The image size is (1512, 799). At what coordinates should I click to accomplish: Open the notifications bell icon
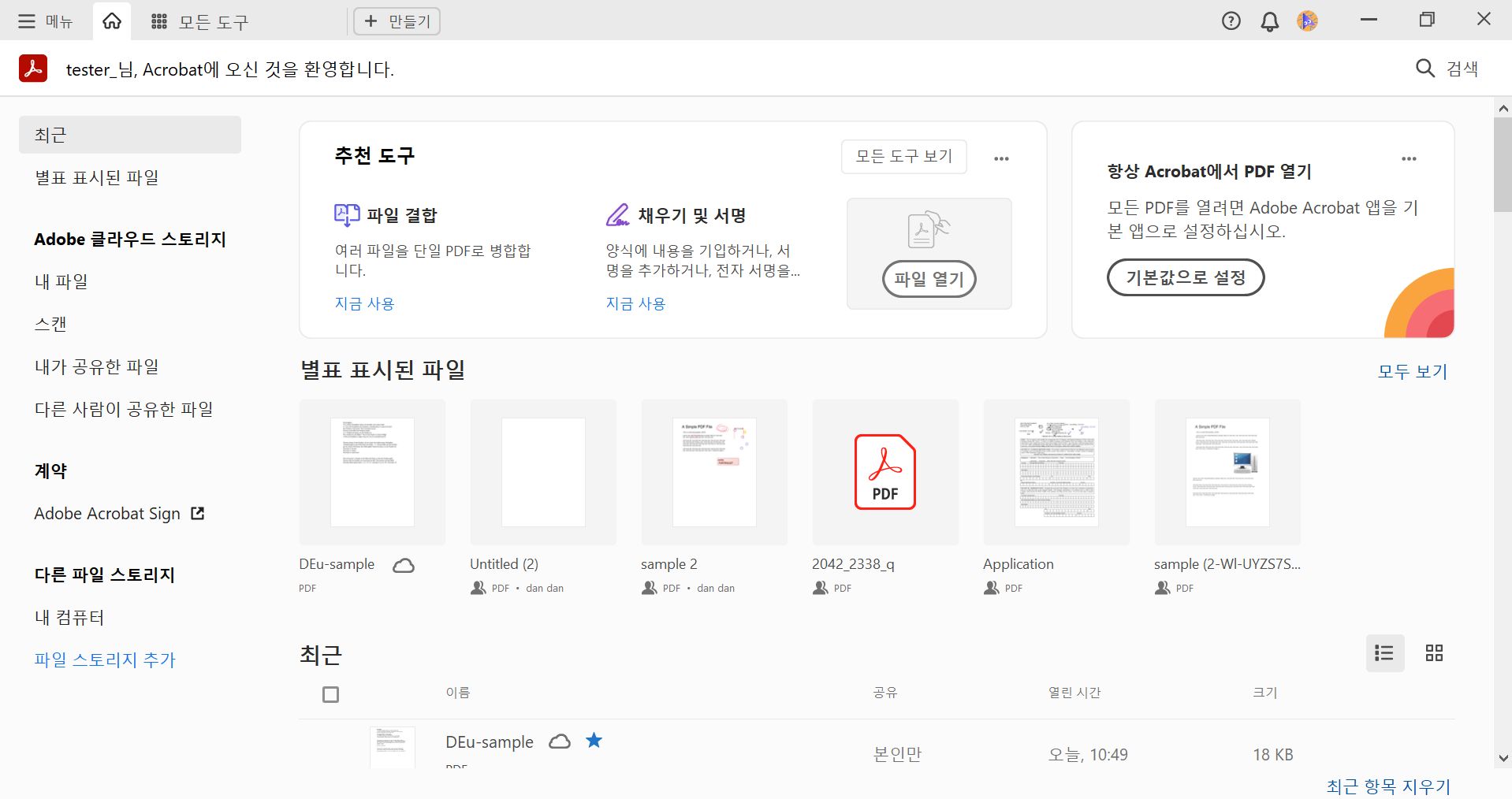tap(1268, 20)
